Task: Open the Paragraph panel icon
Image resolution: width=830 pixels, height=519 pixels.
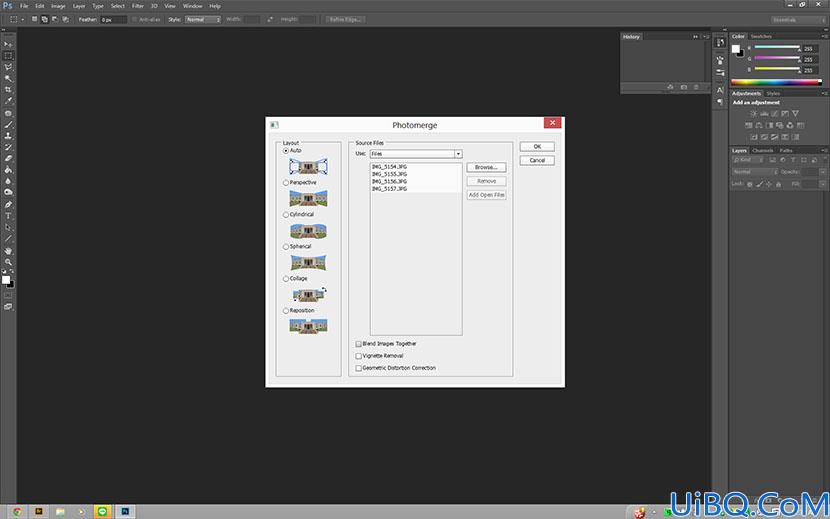Action: (x=720, y=102)
